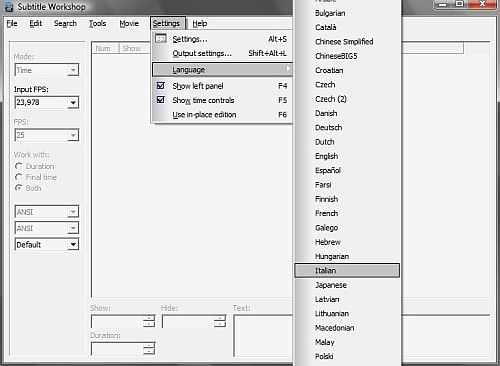The height and width of the screenshot is (366, 500).
Task: Close the open Settings menu
Action: click(167, 23)
